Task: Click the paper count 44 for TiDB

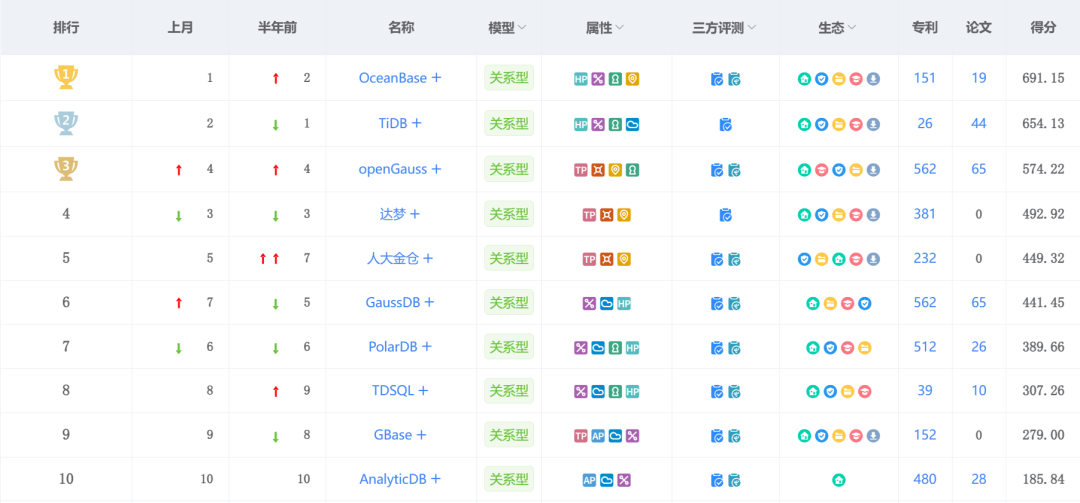Action: point(979,123)
